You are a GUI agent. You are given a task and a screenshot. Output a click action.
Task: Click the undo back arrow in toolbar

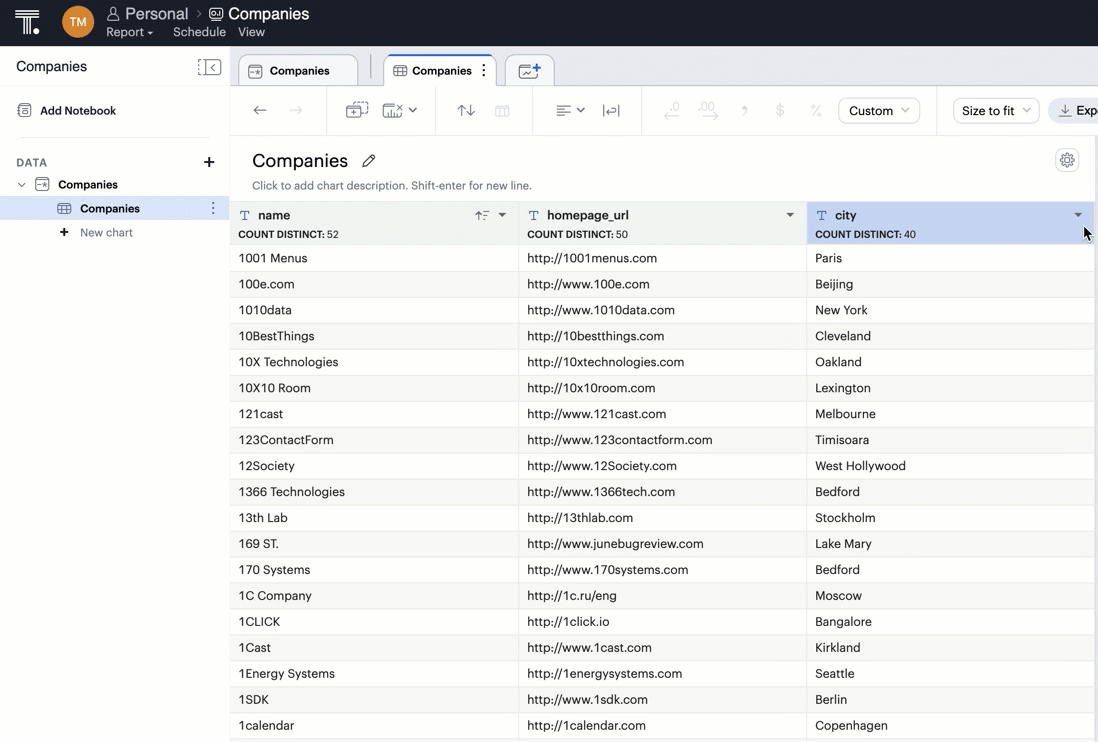260,111
